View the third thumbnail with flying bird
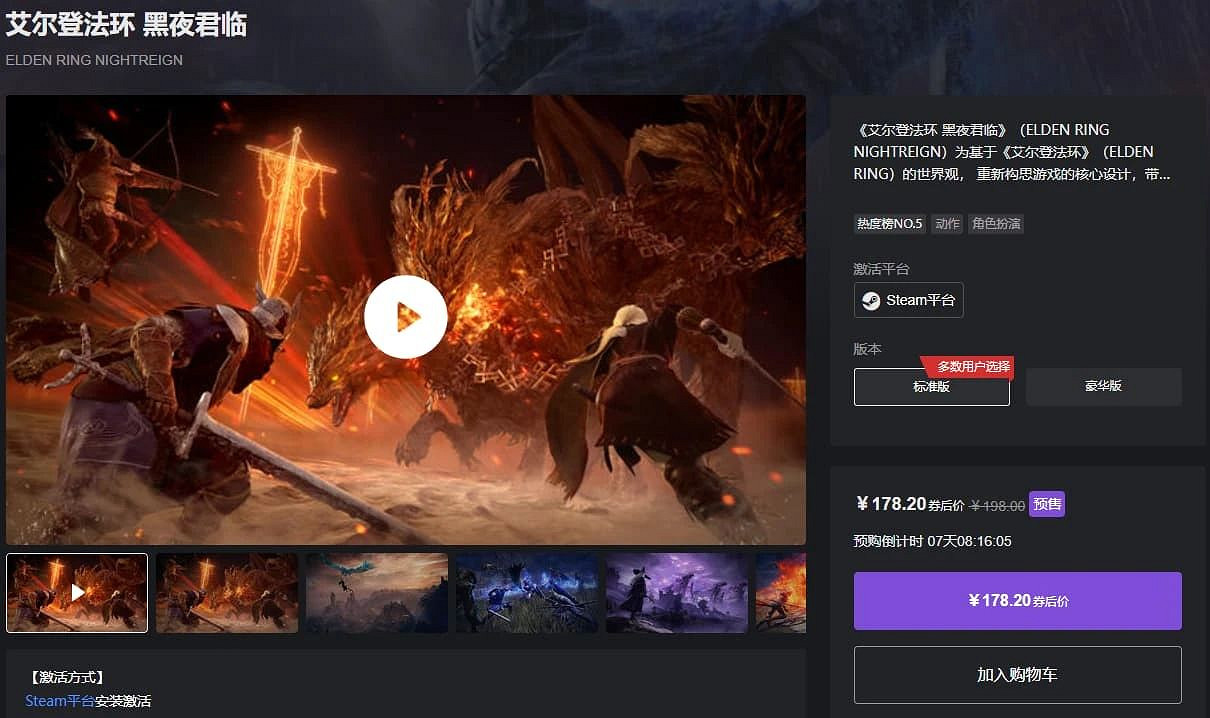Image resolution: width=1210 pixels, height=718 pixels. click(x=377, y=593)
